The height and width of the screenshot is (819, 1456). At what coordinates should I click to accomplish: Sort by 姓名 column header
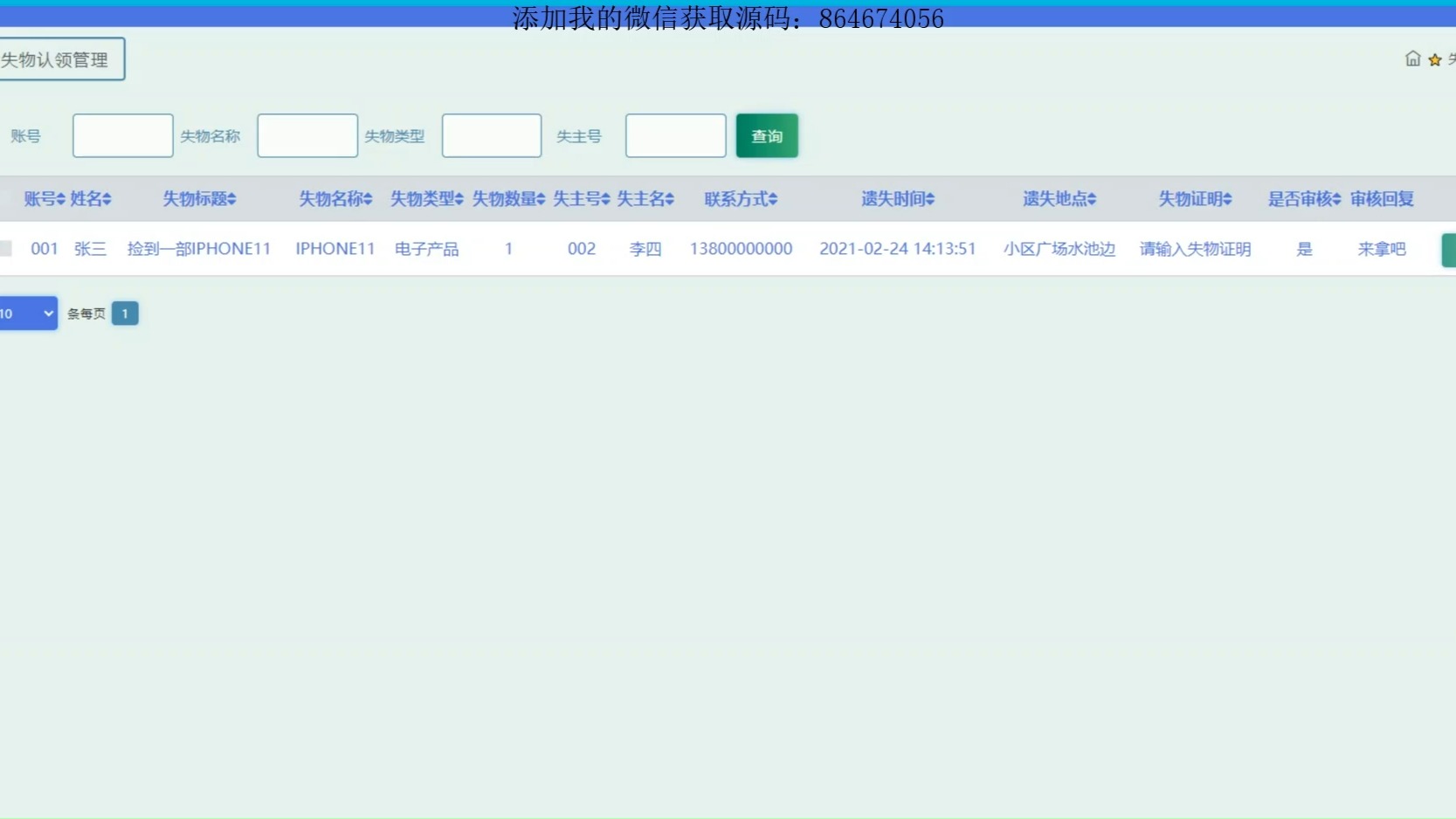click(x=90, y=199)
